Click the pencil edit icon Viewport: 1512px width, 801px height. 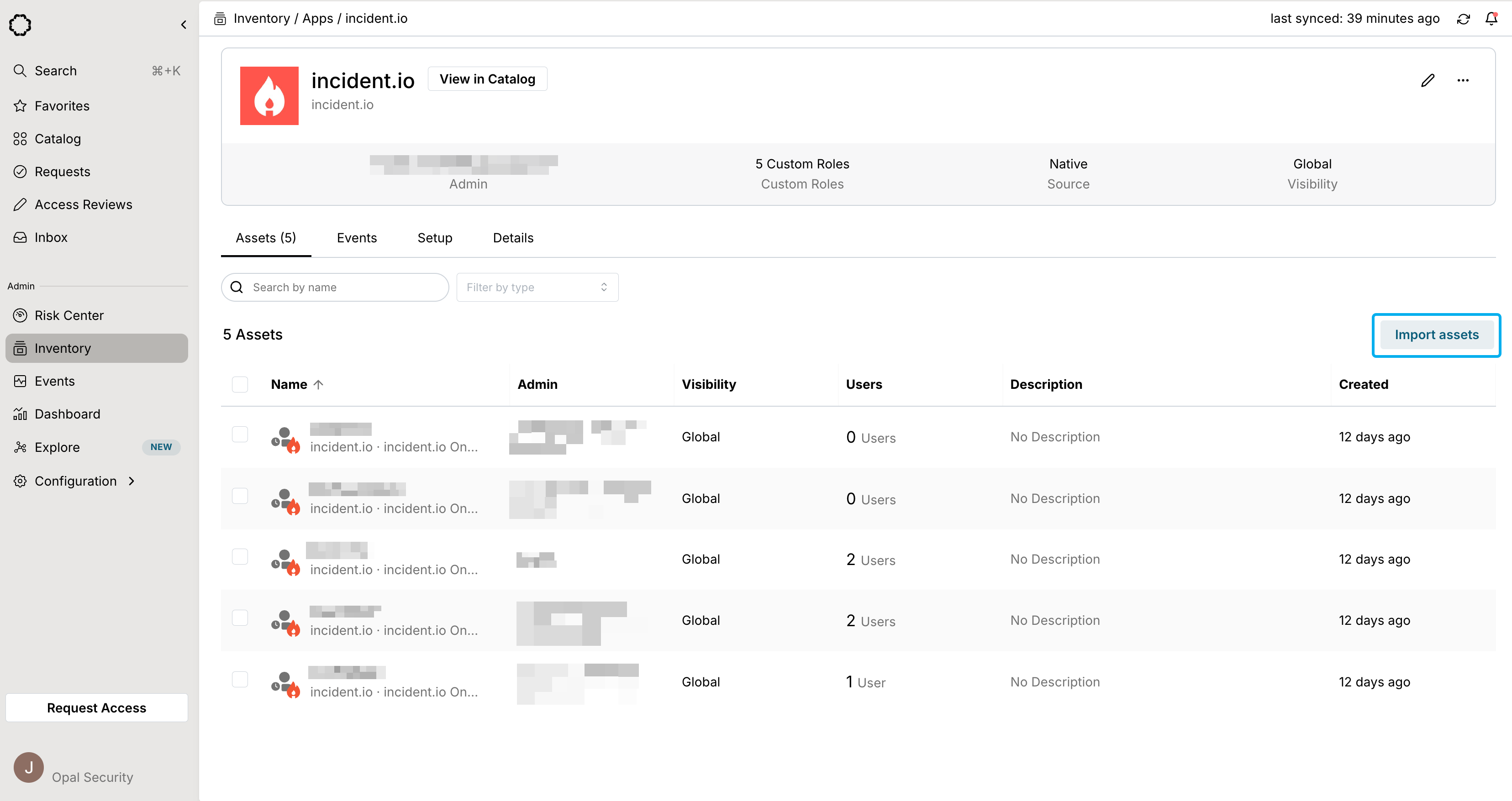point(1428,80)
